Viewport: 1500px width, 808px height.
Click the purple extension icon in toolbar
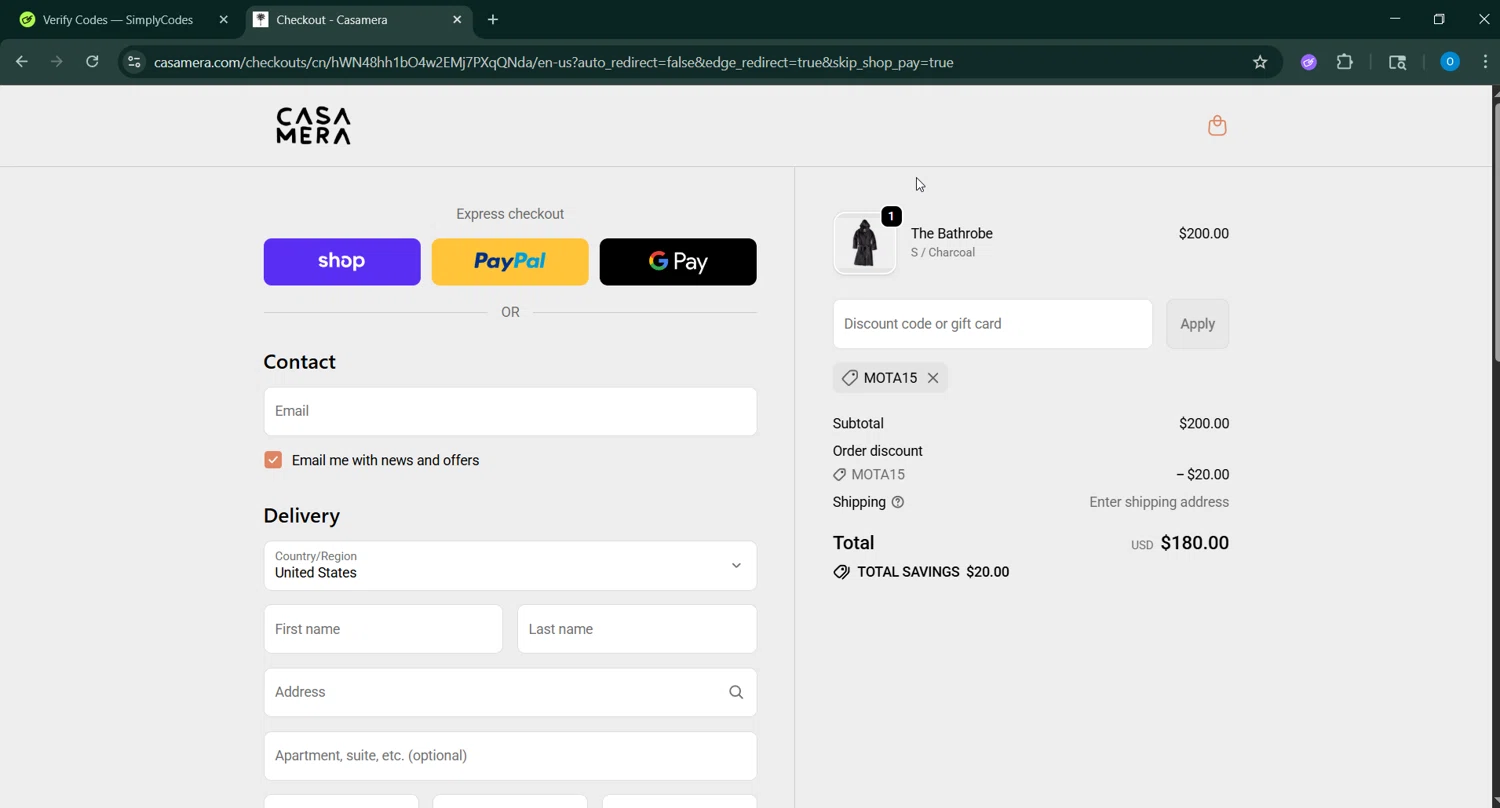1309,62
